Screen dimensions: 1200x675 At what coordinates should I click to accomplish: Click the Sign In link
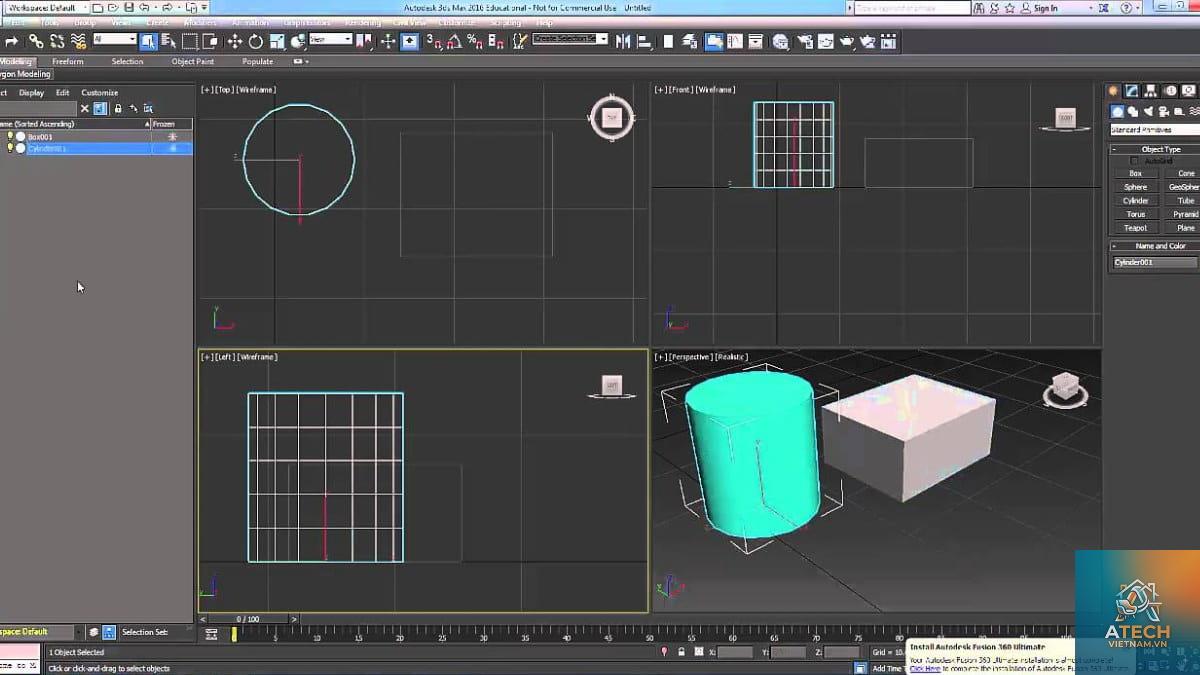click(1046, 8)
